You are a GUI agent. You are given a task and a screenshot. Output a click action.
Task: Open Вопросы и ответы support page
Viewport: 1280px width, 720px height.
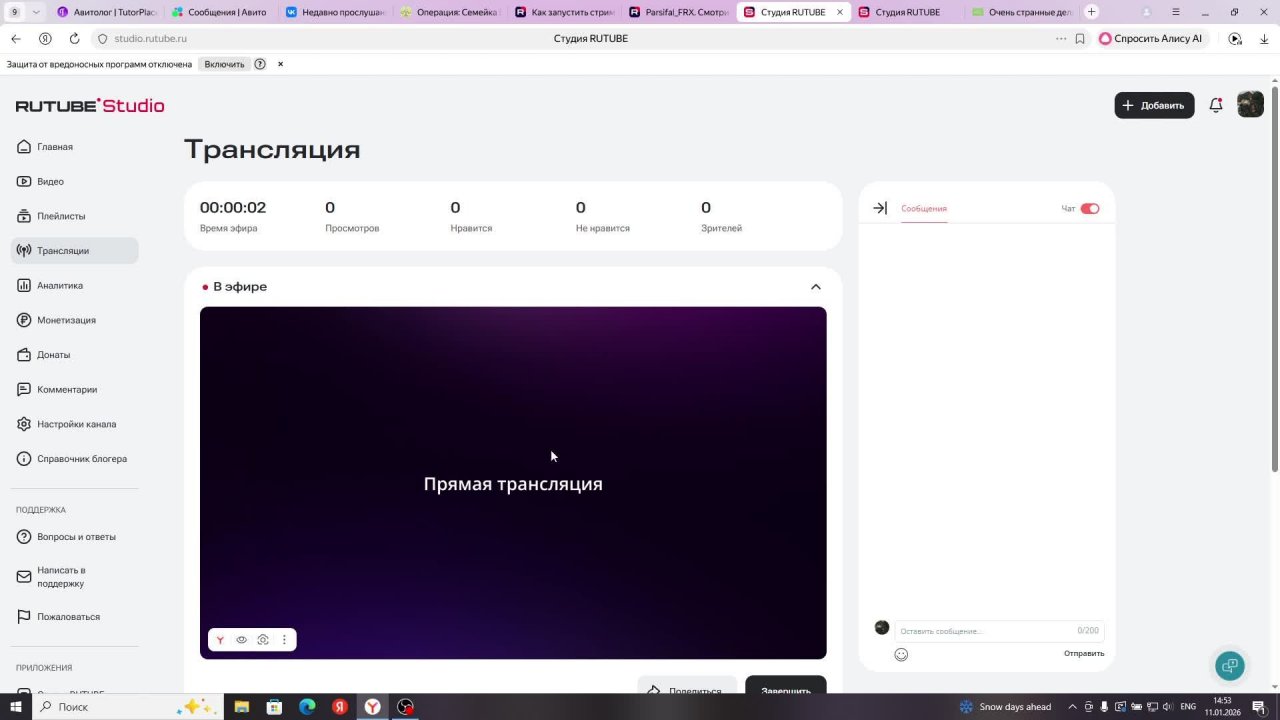pos(74,537)
